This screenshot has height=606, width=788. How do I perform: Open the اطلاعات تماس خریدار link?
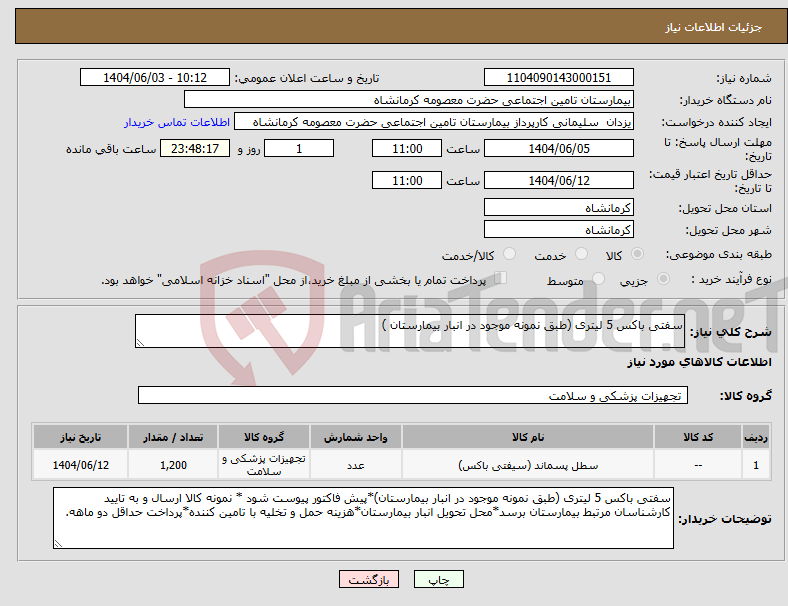[177, 122]
